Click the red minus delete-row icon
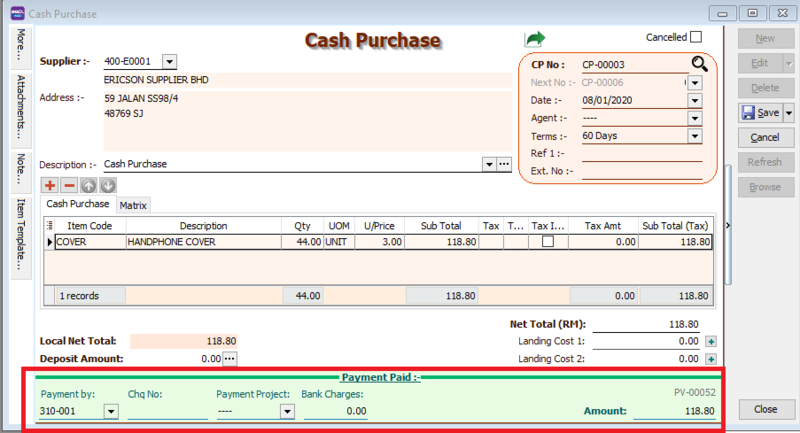 pyautogui.click(x=69, y=185)
